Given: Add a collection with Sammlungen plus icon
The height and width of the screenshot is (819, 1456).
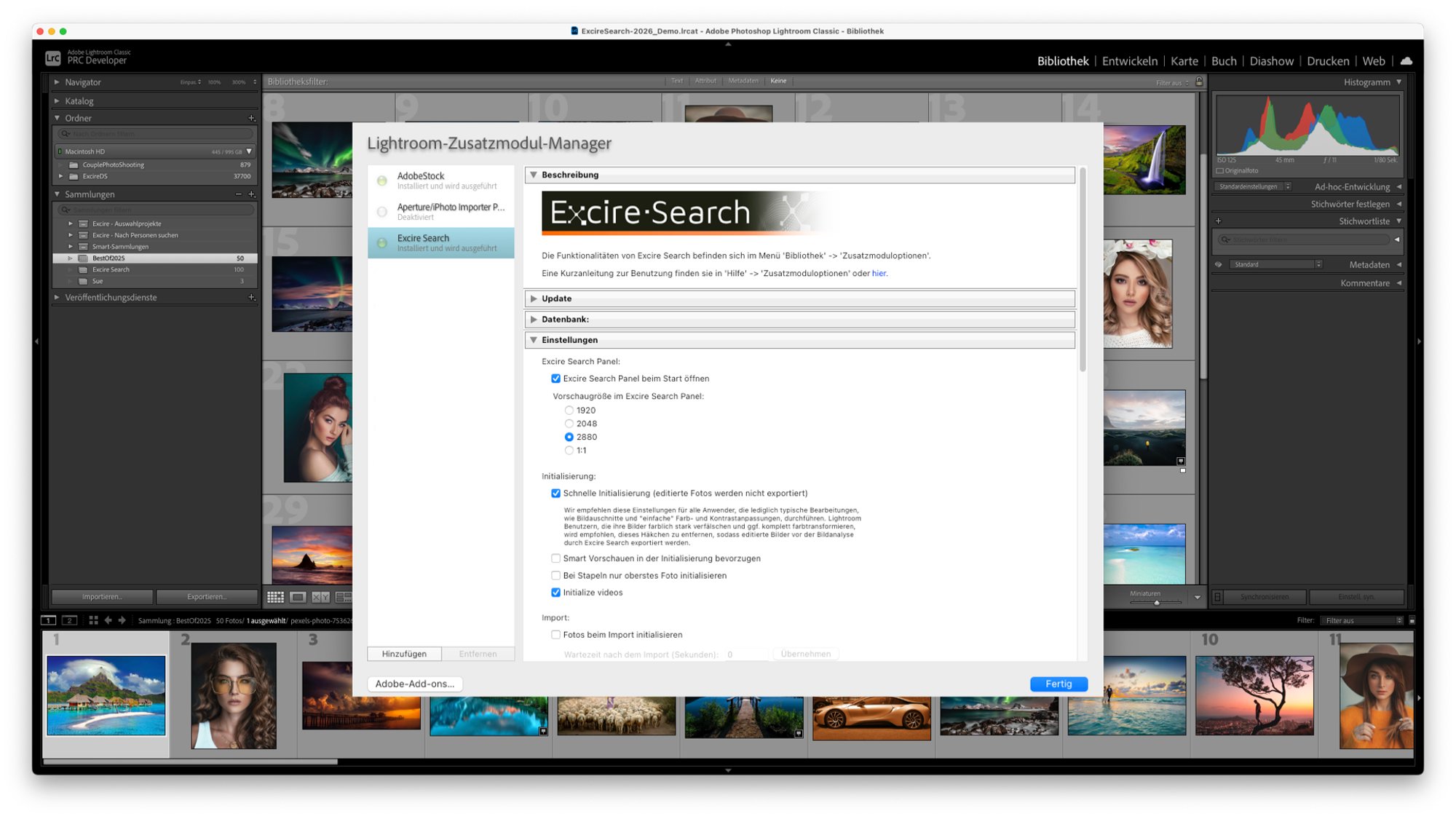Looking at the screenshot, I should pos(252,194).
